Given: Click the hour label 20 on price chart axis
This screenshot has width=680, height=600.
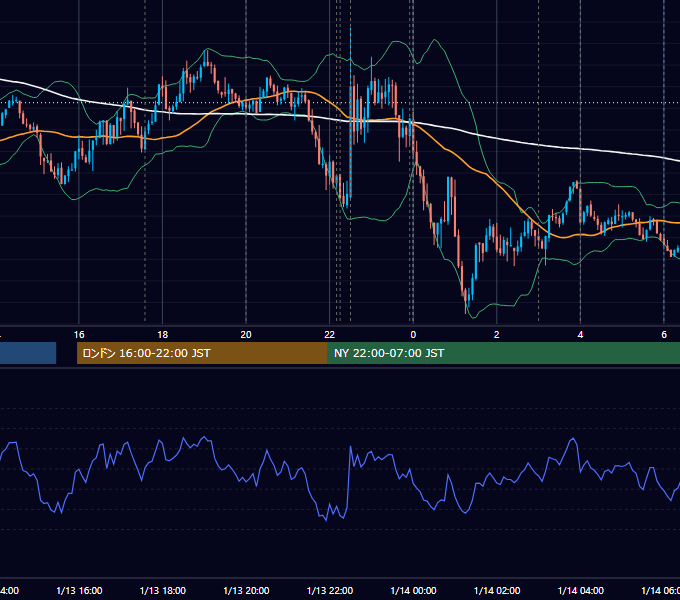Looking at the screenshot, I should pos(246,335).
